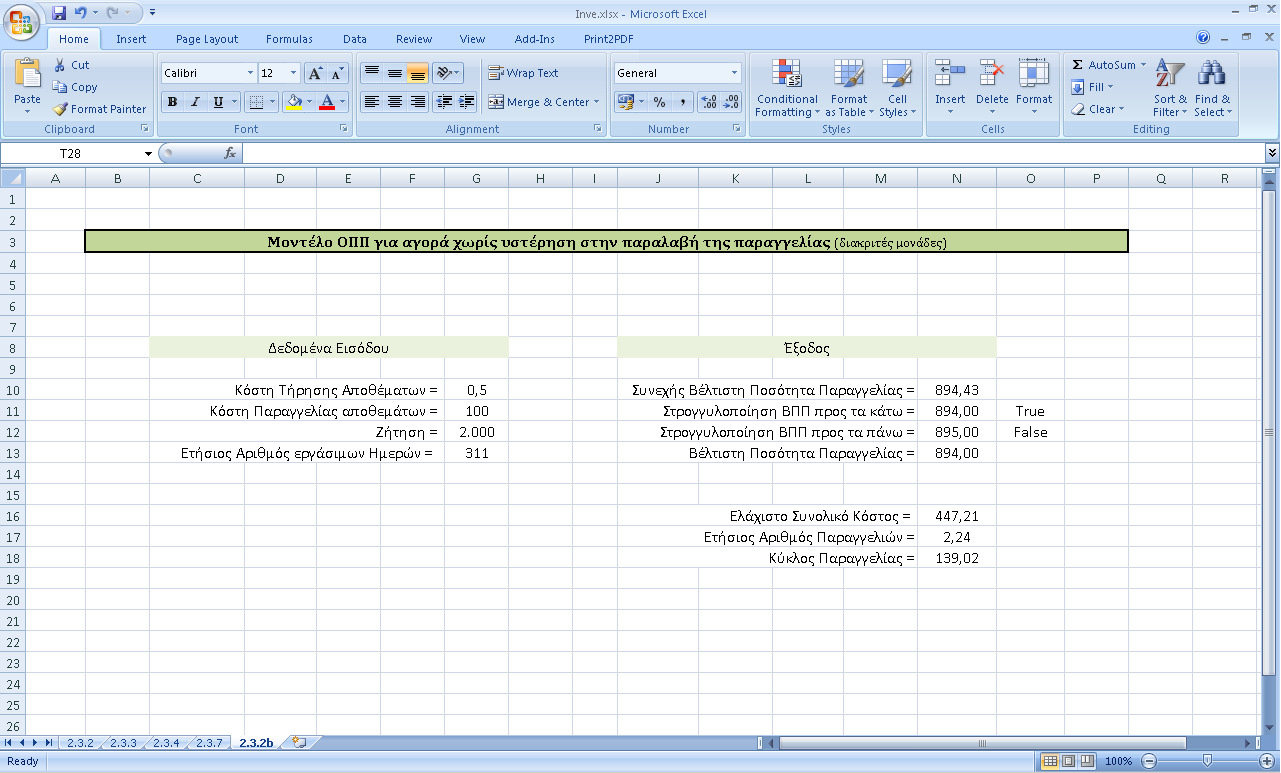
Task: Increase the font size
Action: 314,73
